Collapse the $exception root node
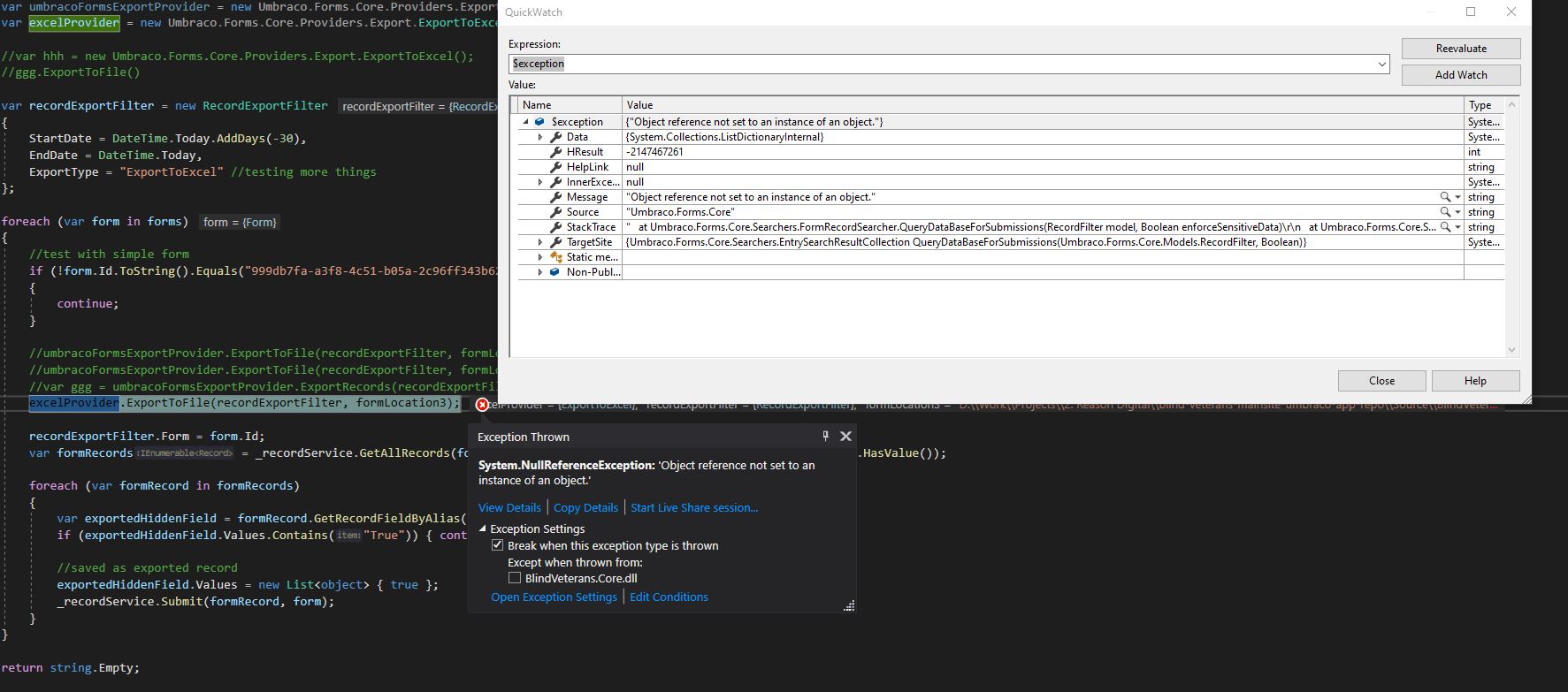 click(x=525, y=122)
